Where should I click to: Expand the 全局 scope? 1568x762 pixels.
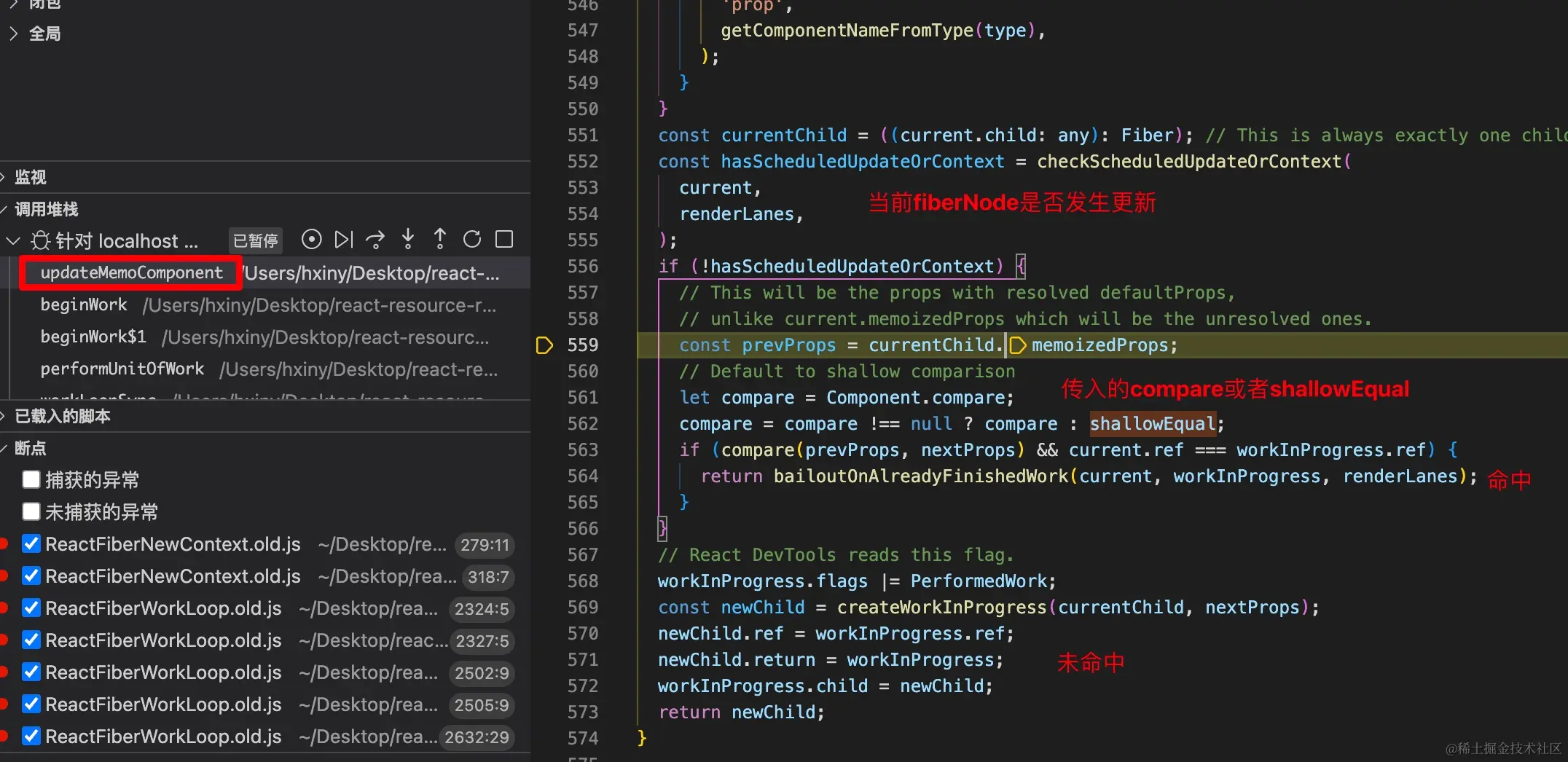point(13,34)
